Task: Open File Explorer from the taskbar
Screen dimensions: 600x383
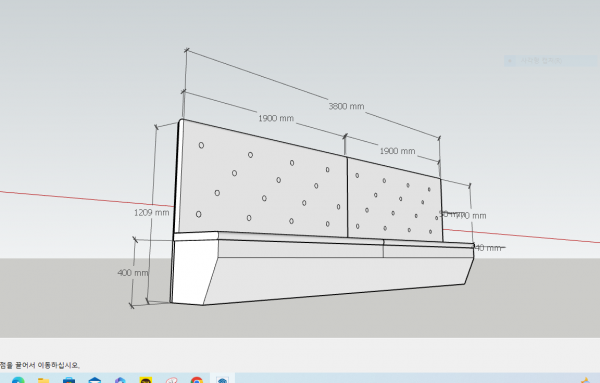Action: click(44, 380)
